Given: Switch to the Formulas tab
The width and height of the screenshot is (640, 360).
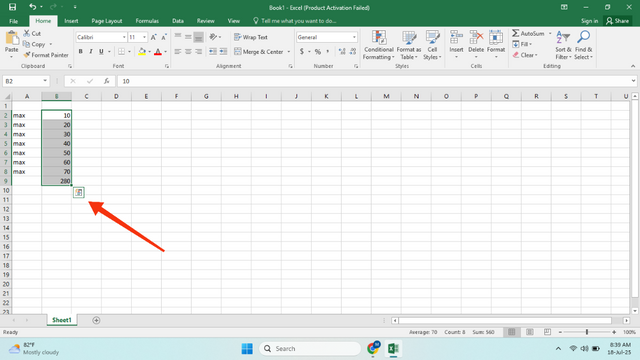Looking at the screenshot, I should pos(147,21).
